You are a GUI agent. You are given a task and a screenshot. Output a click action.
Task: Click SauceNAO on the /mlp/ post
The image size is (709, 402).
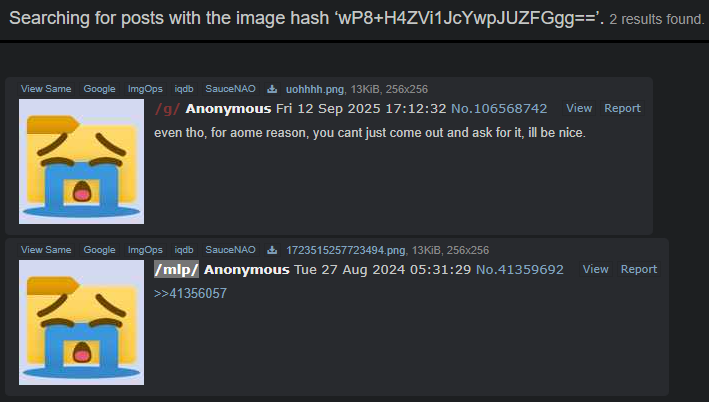(231, 250)
